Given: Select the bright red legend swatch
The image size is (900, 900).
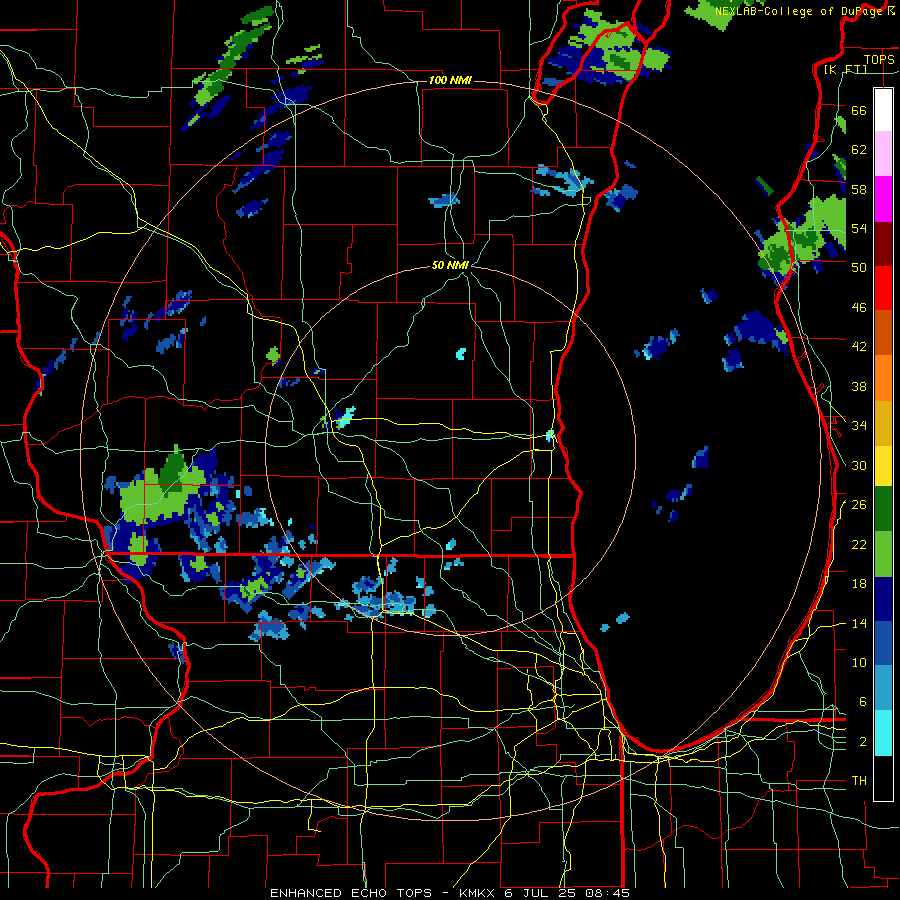Looking at the screenshot, I should click(883, 288).
